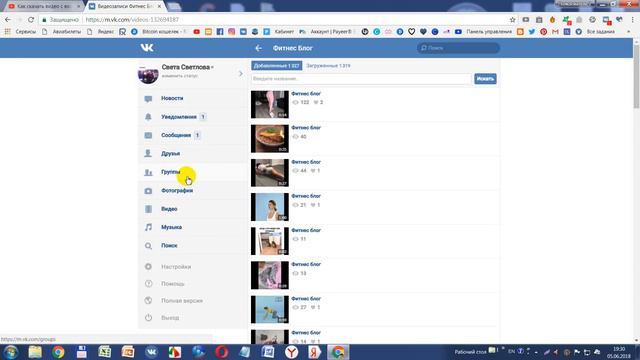Screen dimensions: 640x360
Task: Click the Видео film icon in sidebar
Action: tap(148, 209)
